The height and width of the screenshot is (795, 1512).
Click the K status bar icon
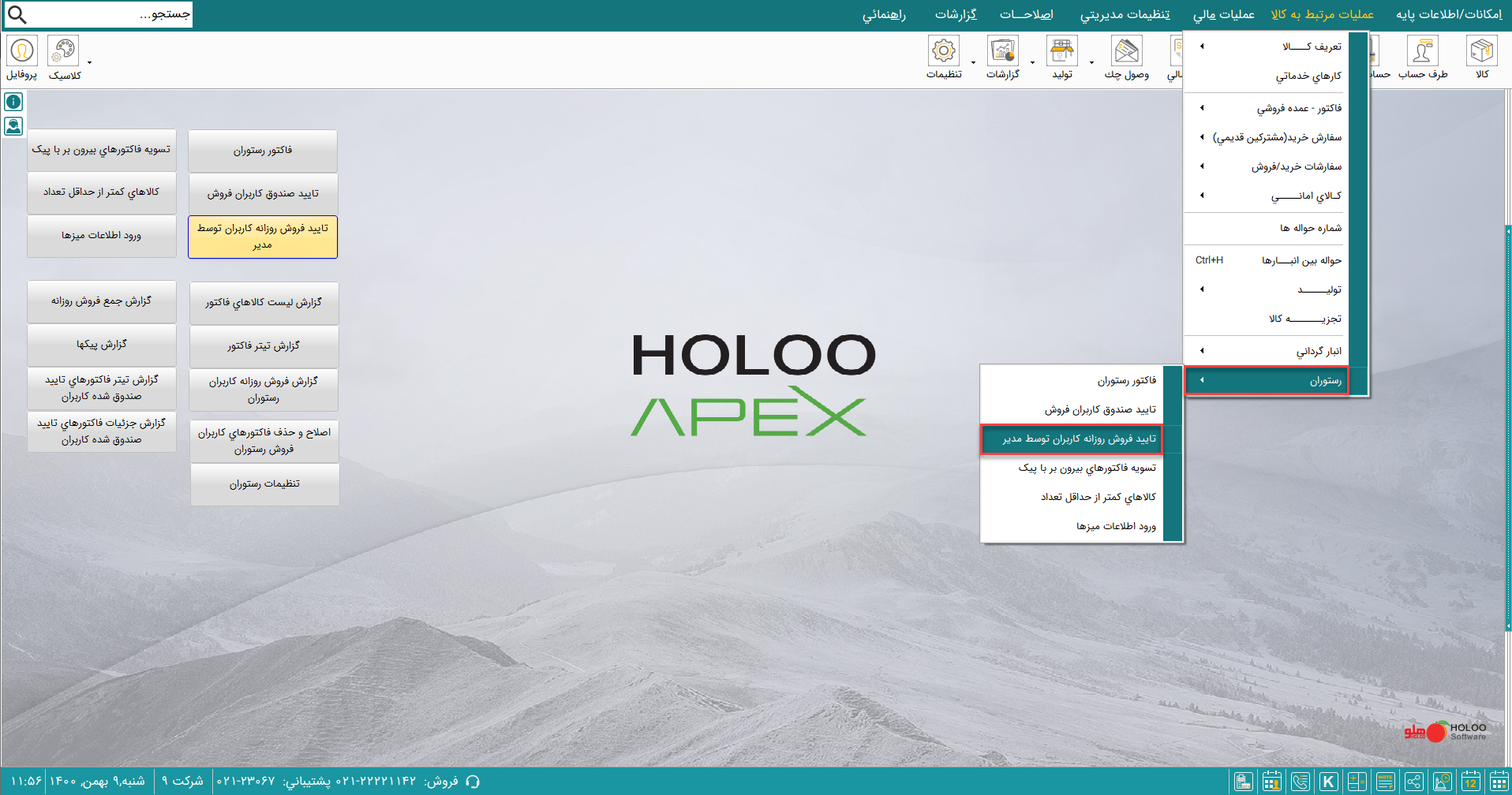pos(1329,782)
